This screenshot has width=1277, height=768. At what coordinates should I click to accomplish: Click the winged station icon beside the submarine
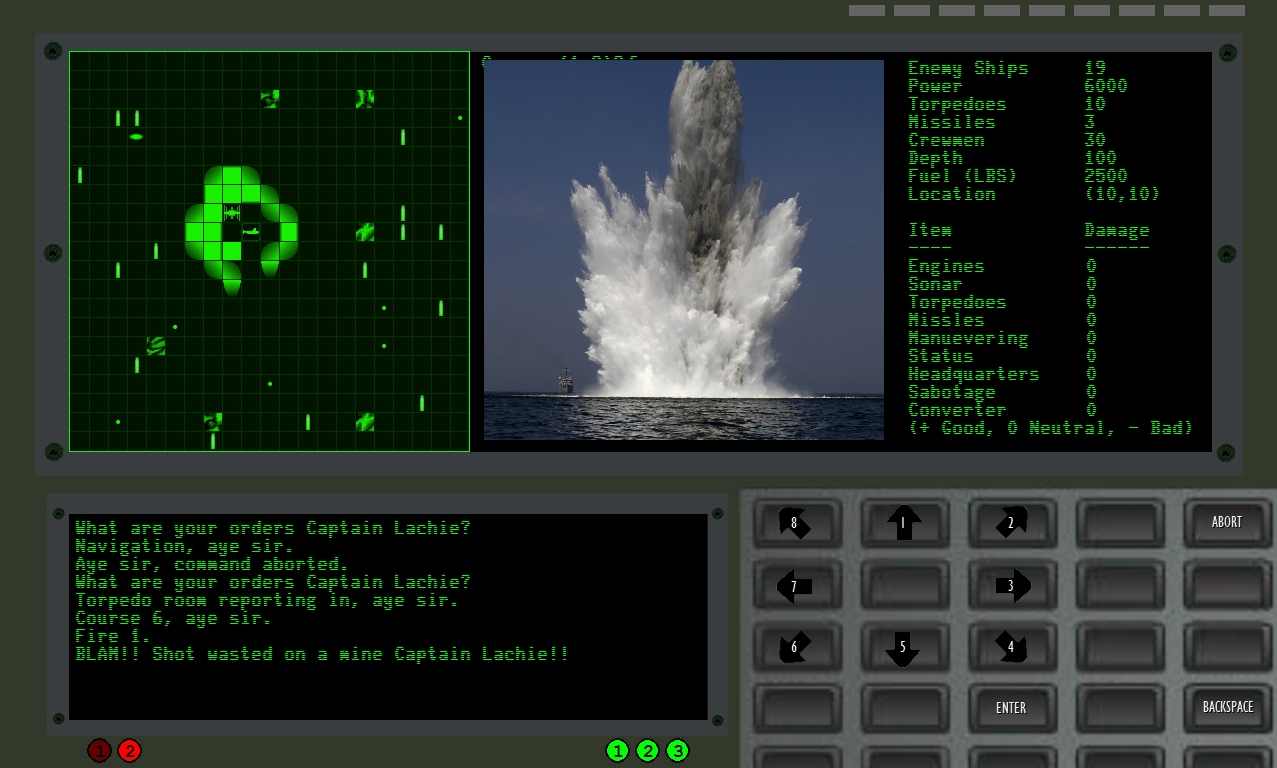click(x=232, y=213)
